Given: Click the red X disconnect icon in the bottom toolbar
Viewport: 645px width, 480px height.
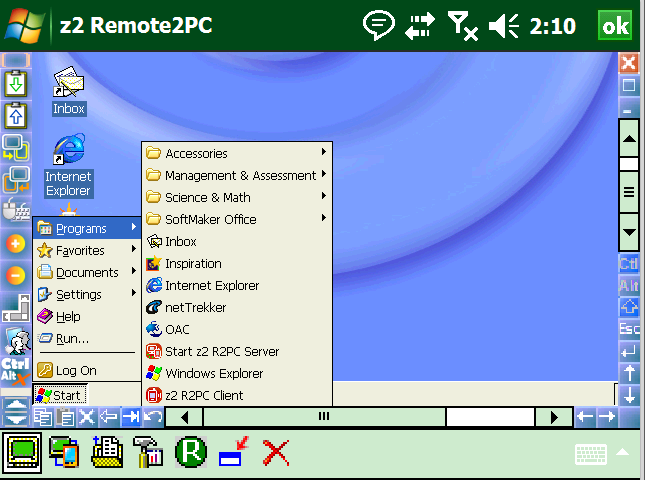Looking at the screenshot, I should (x=276, y=452).
